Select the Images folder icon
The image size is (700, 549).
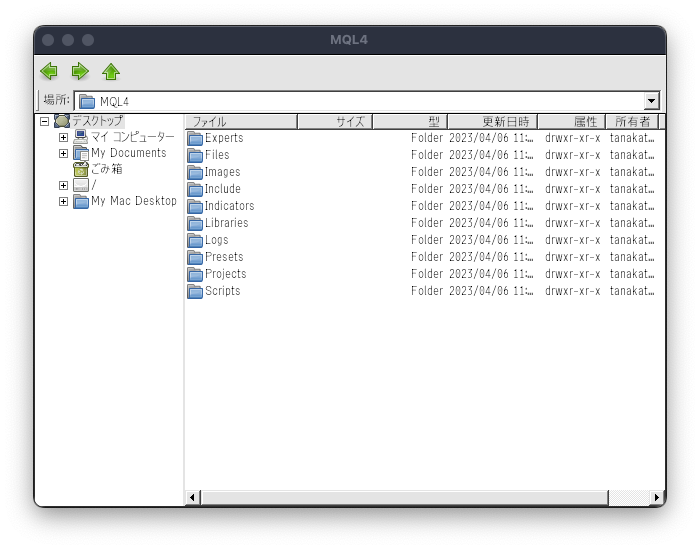pos(195,172)
